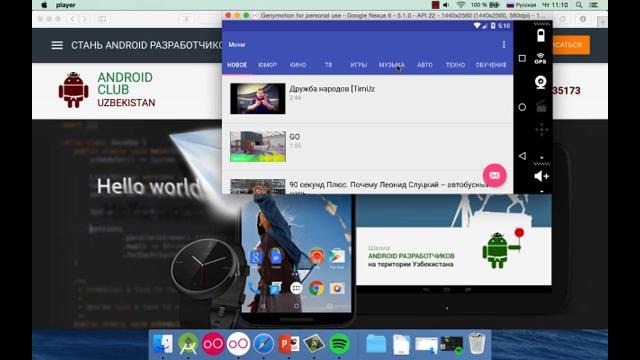Click the ANDROID CLUB heading text
The image size is (640, 360).
(x=125, y=83)
